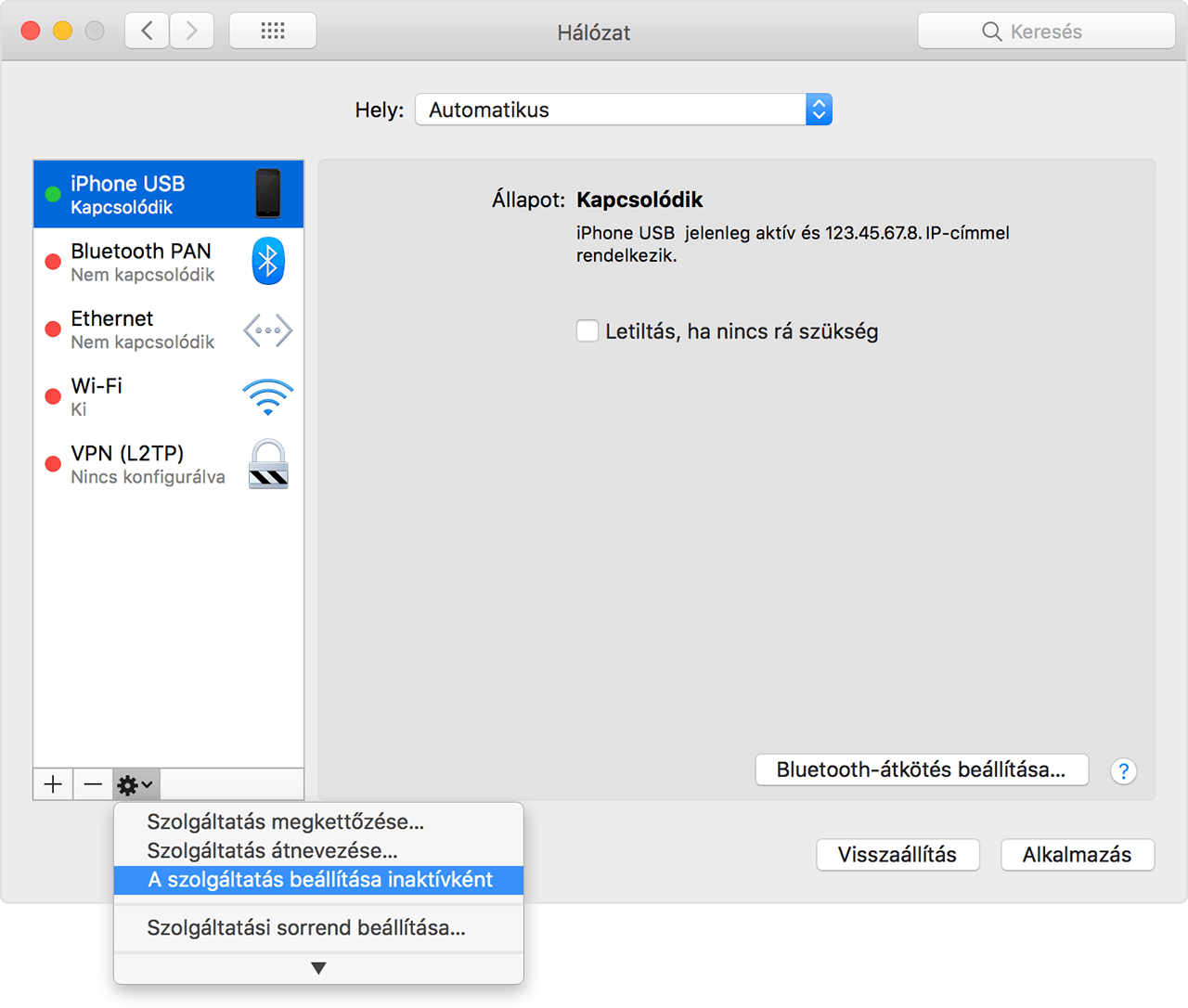
Task: Open the gear action menu
Action: 136,784
